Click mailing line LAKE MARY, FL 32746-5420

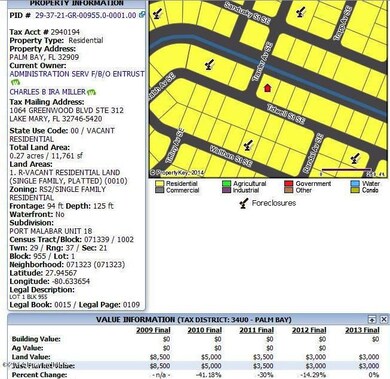[56, 119]
